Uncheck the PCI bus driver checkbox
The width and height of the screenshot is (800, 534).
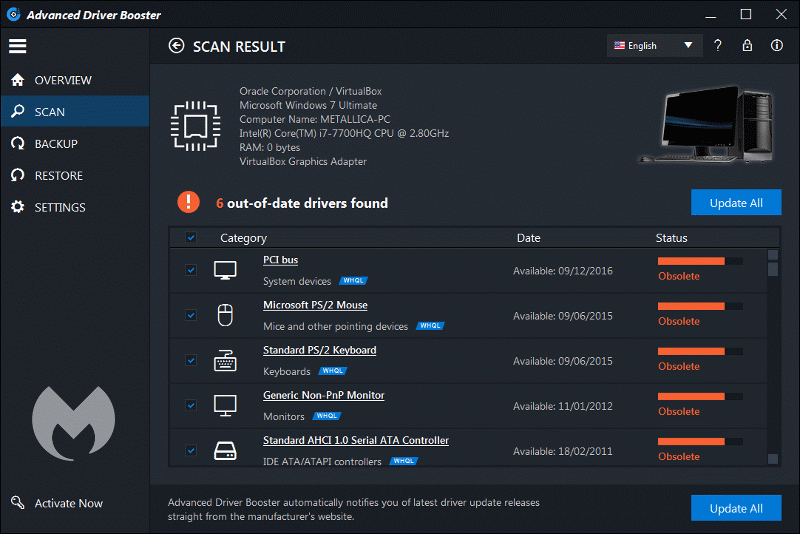tap(191, 270)
